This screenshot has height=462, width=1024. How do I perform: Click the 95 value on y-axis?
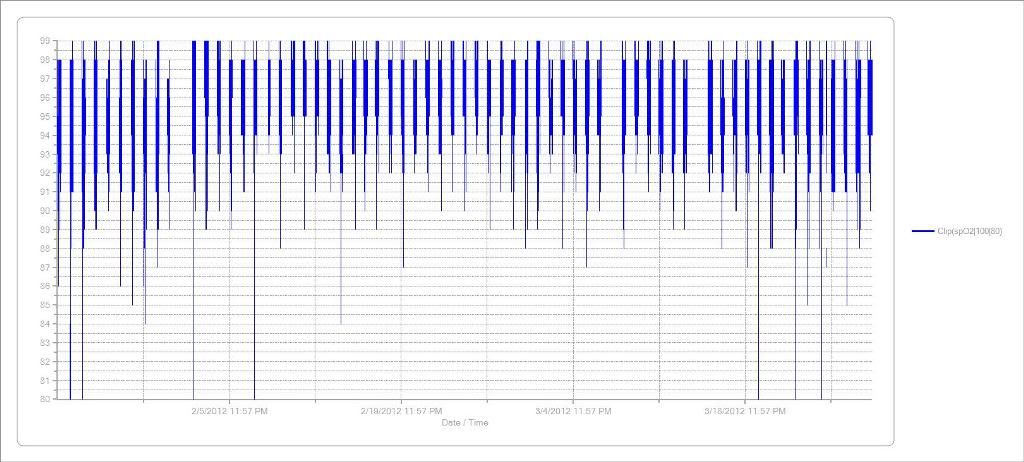[x=45, y=116]
